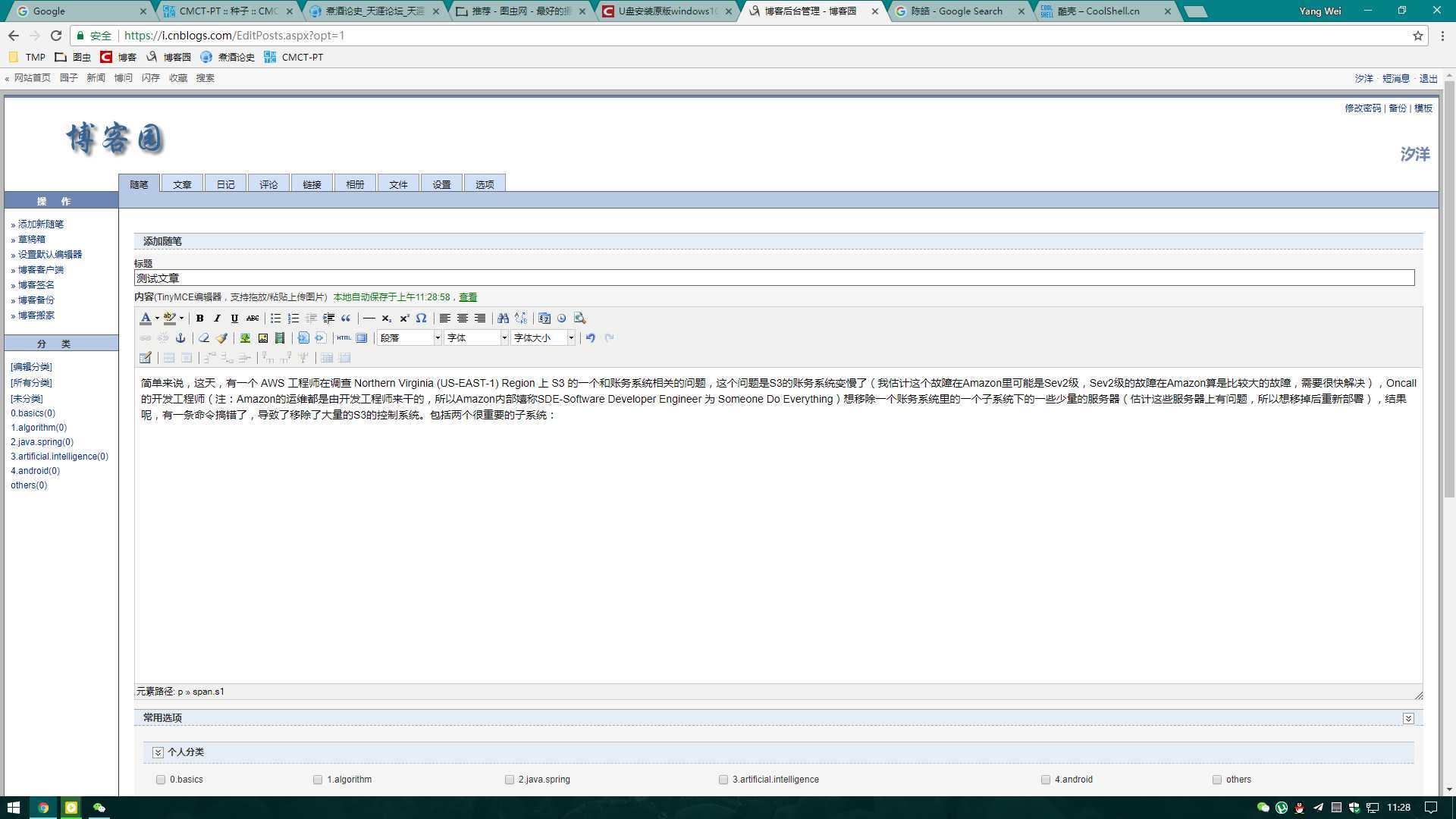Check the others category checkbox

click(1217, 780)
